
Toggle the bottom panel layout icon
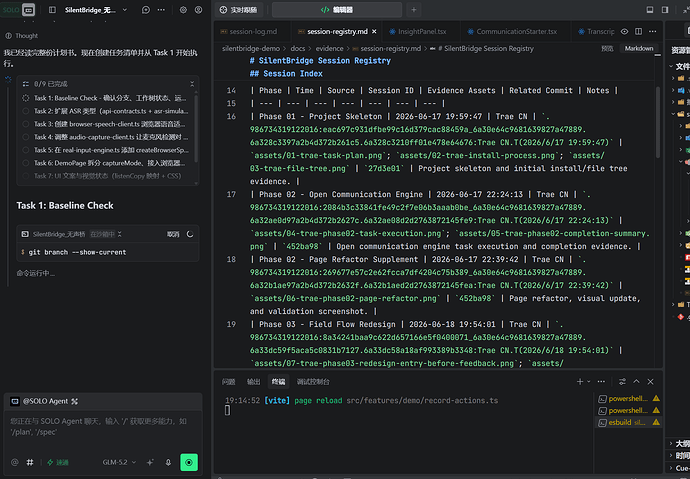click(650, 10)
